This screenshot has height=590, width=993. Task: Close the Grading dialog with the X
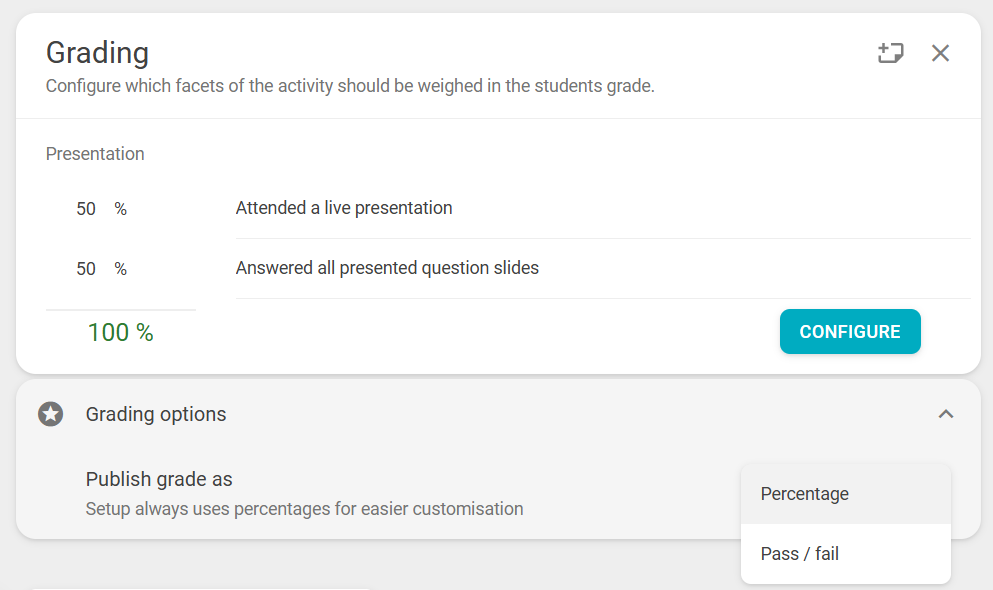coord(940,53)
